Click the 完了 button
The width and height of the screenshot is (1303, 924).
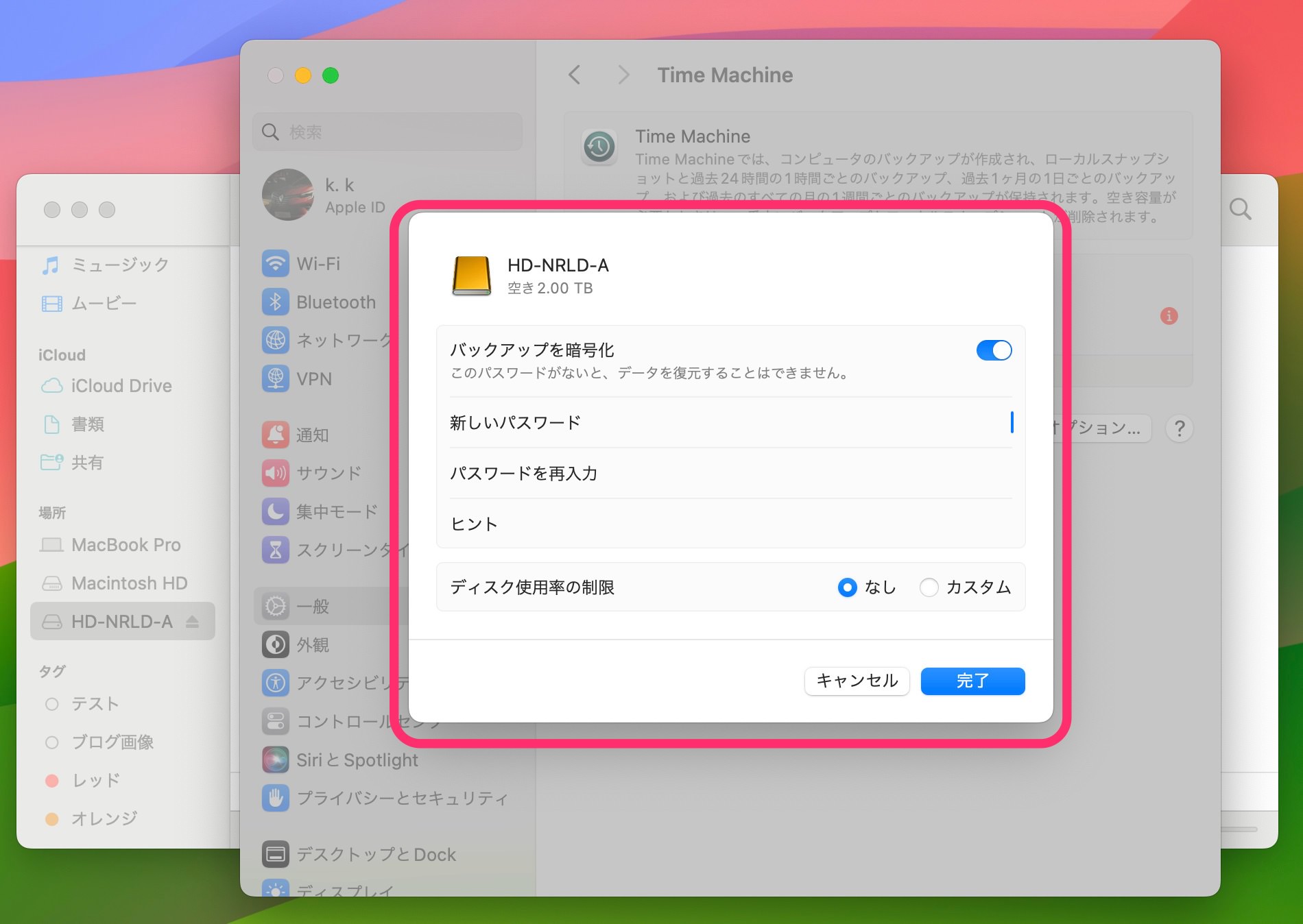tap(972, 681)
